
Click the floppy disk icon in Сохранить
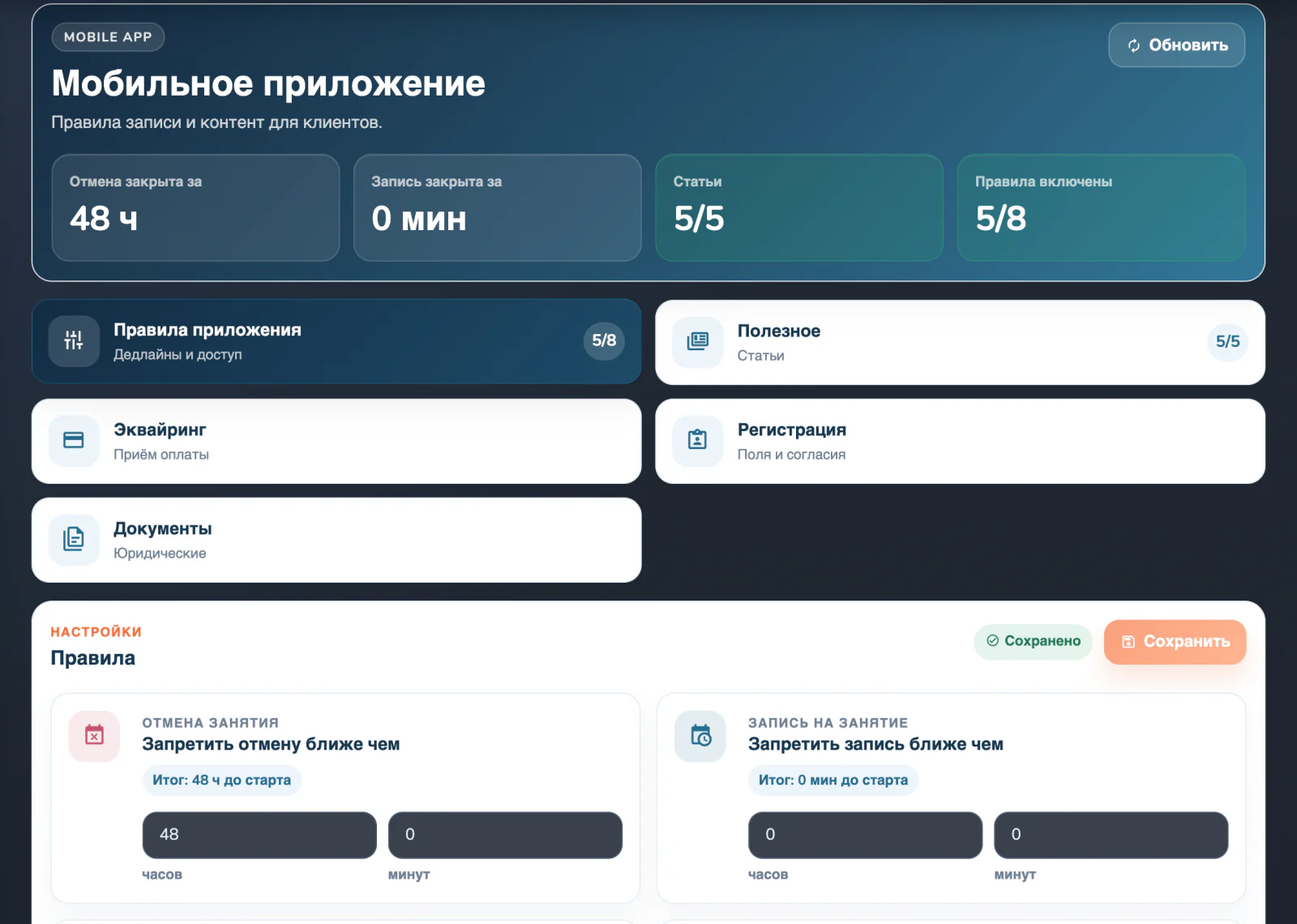click(x=1128, y=642)
